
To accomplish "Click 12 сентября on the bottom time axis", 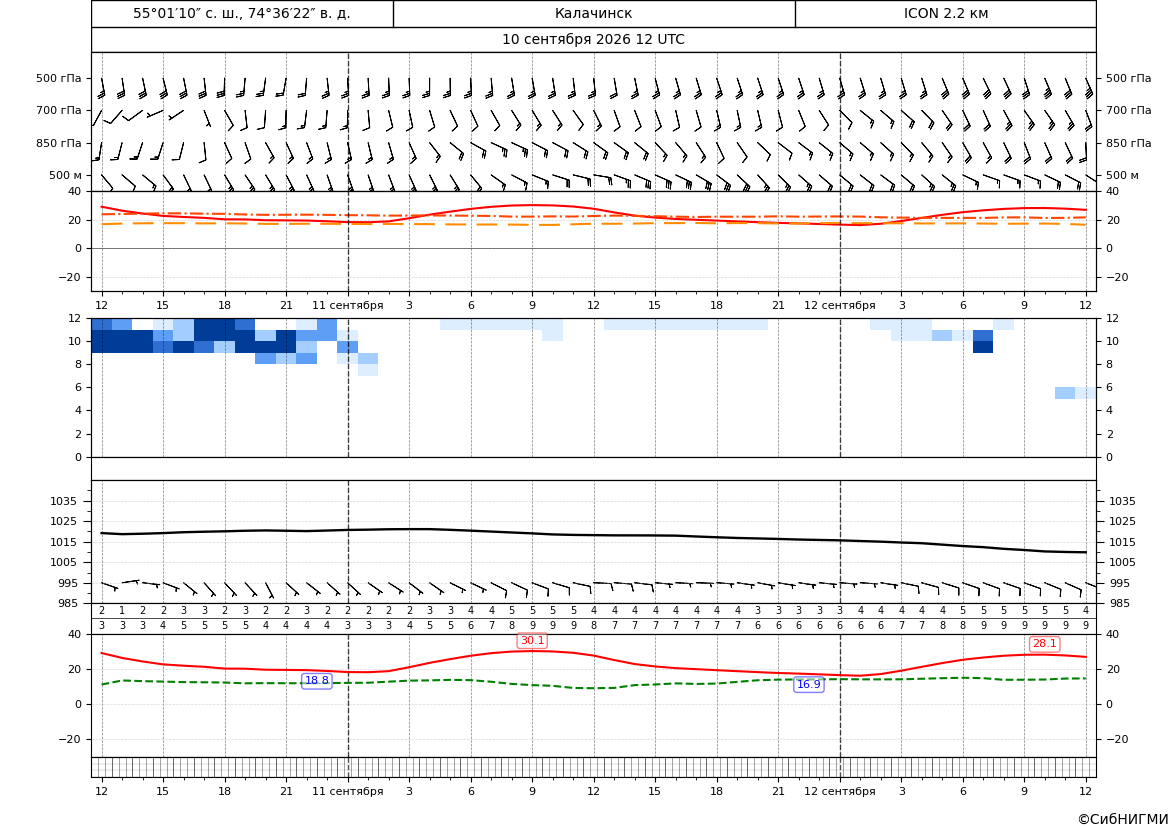I will [x=839, y=791].
